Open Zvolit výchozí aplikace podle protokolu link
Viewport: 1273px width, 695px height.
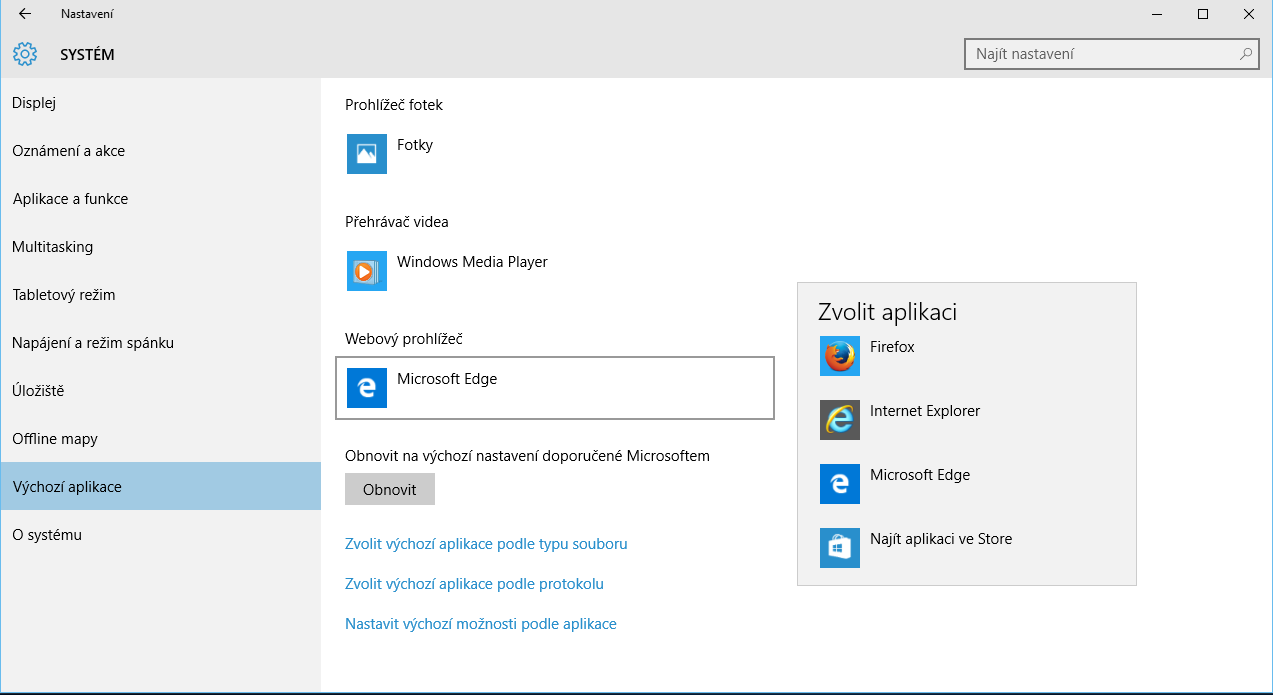click(x=474, y=584)
